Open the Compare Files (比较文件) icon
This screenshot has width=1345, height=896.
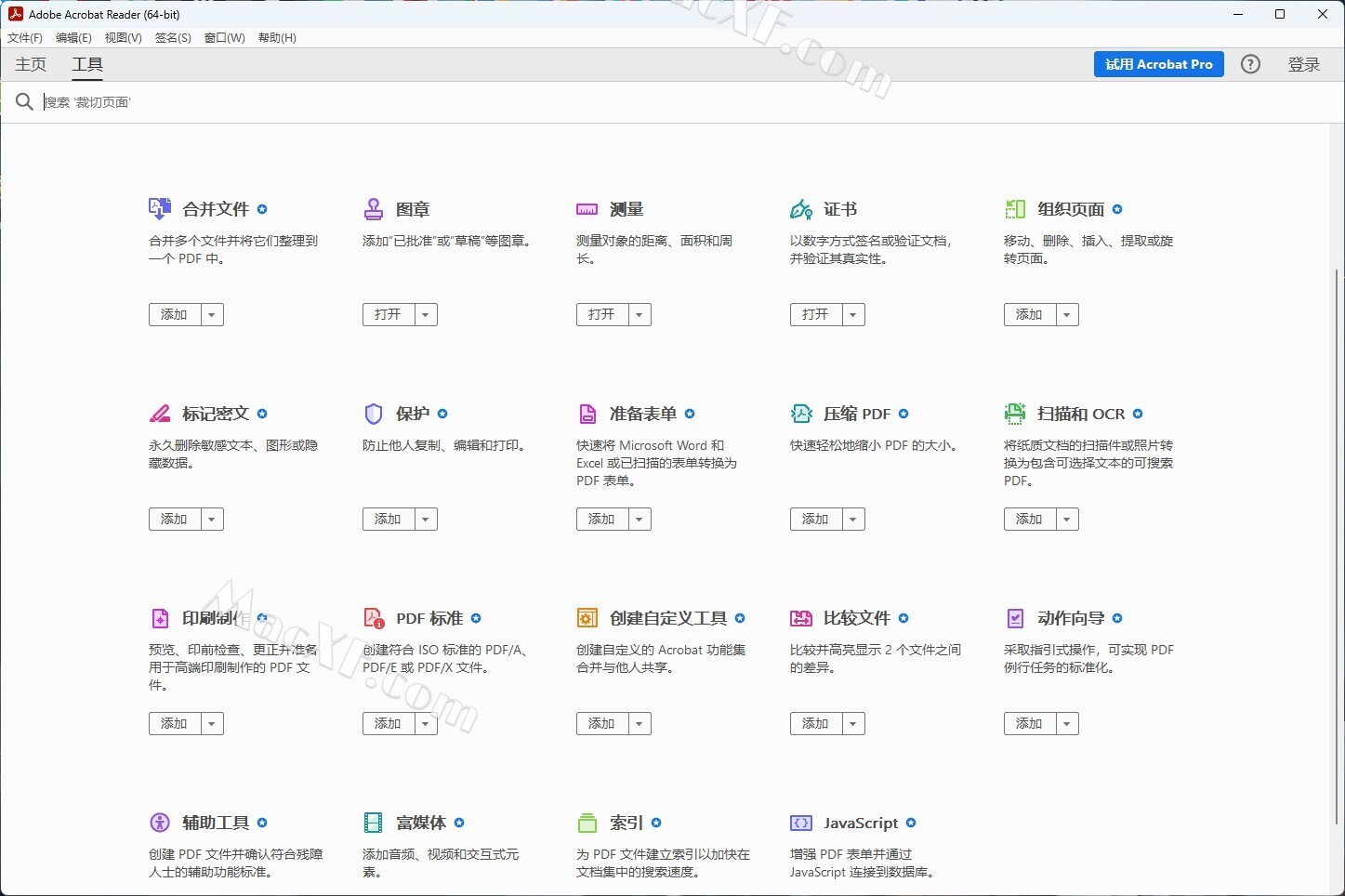(x=801, y=618)
